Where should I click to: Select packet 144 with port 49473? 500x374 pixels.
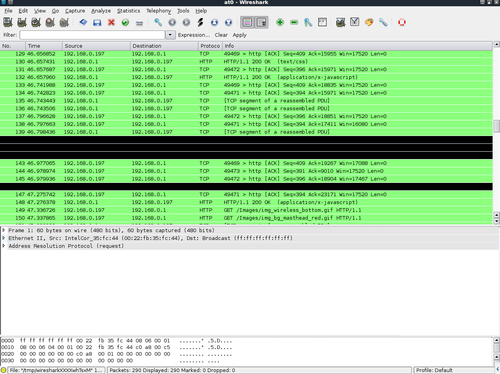coord(246,171)
